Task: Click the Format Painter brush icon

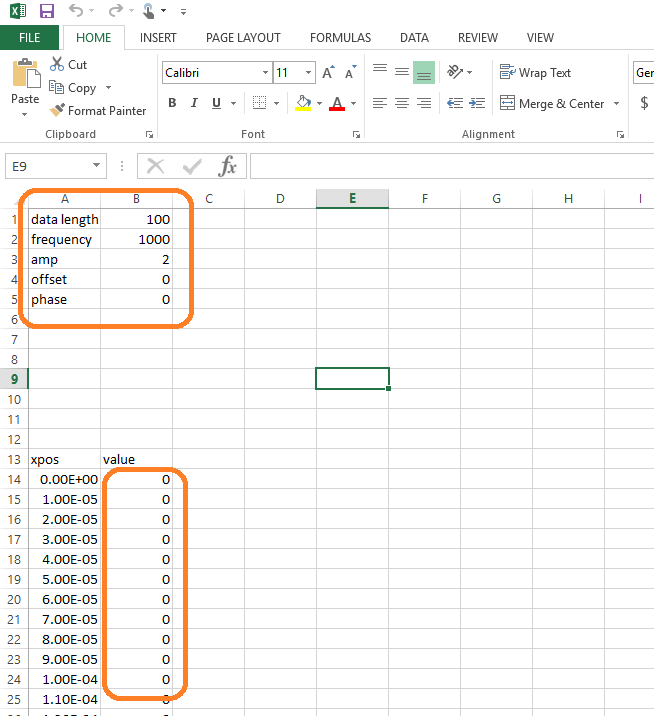Action: pos(57,111)
